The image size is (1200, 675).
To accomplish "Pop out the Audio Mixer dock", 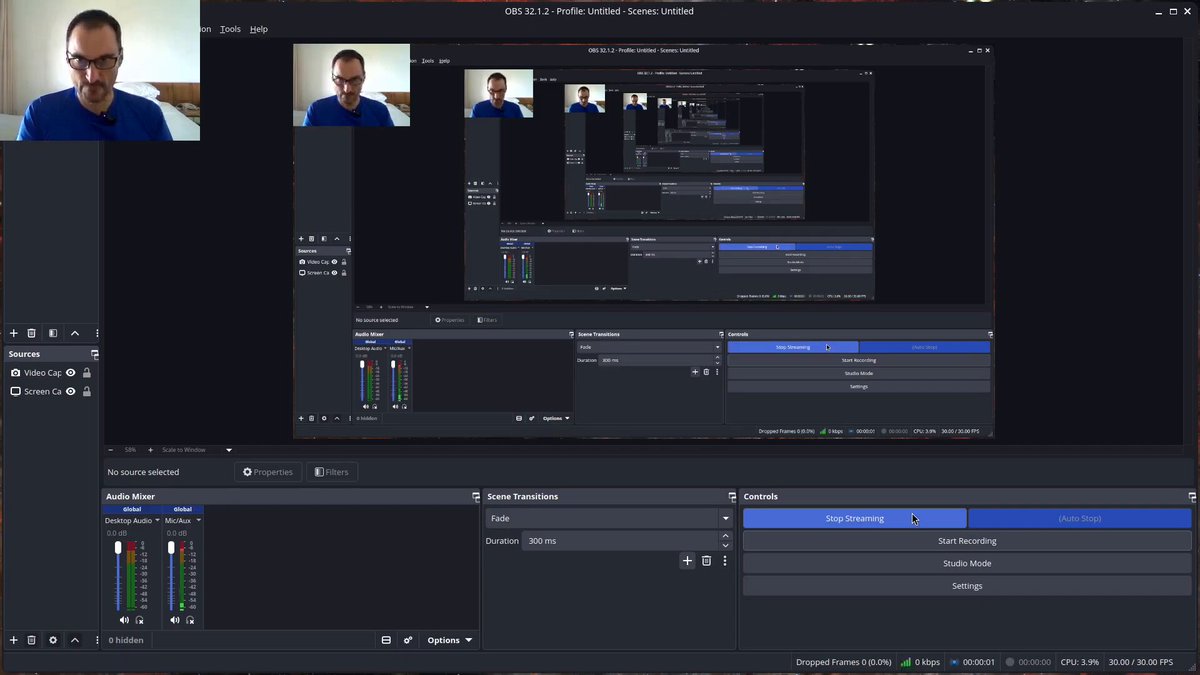I will point(476,496).
